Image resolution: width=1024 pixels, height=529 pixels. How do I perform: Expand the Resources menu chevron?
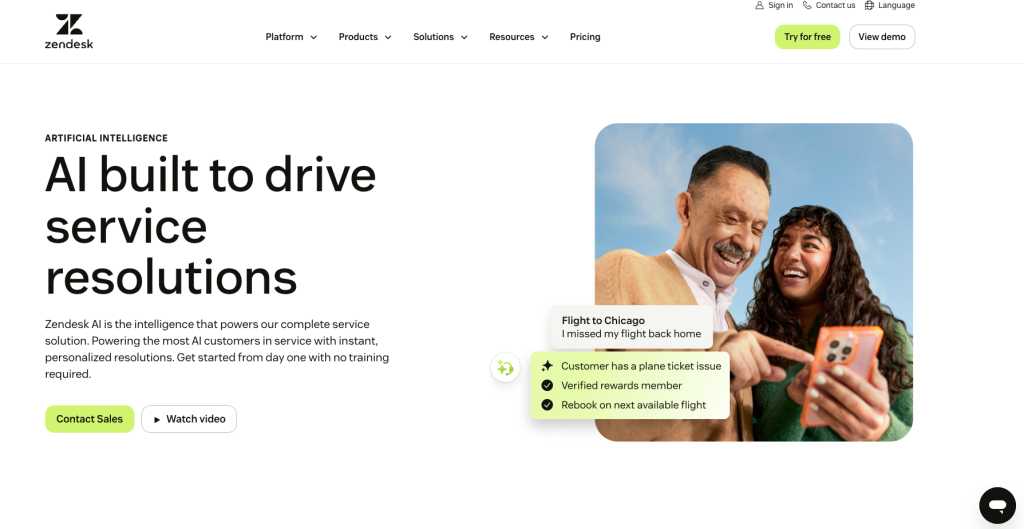click(x=545, y=37)
